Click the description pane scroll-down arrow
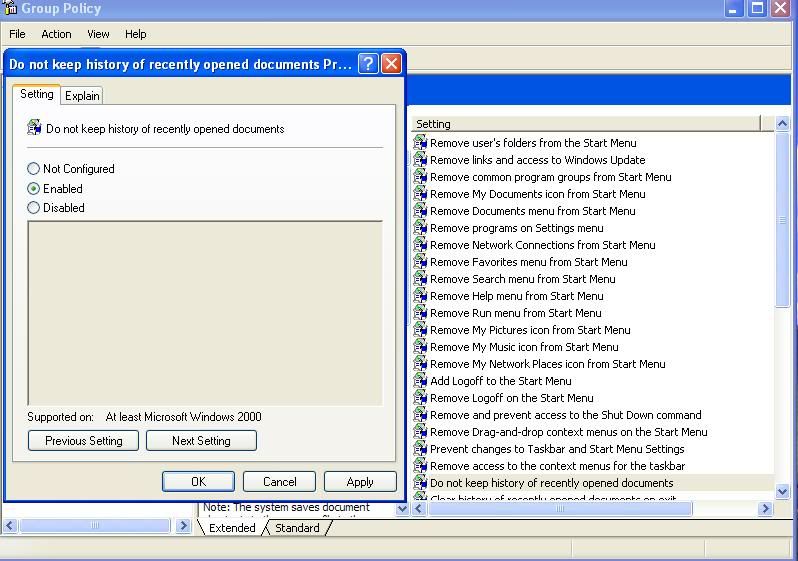Image resolution: width=798 pixels, height=561 pixels. (x=402, y=508)
